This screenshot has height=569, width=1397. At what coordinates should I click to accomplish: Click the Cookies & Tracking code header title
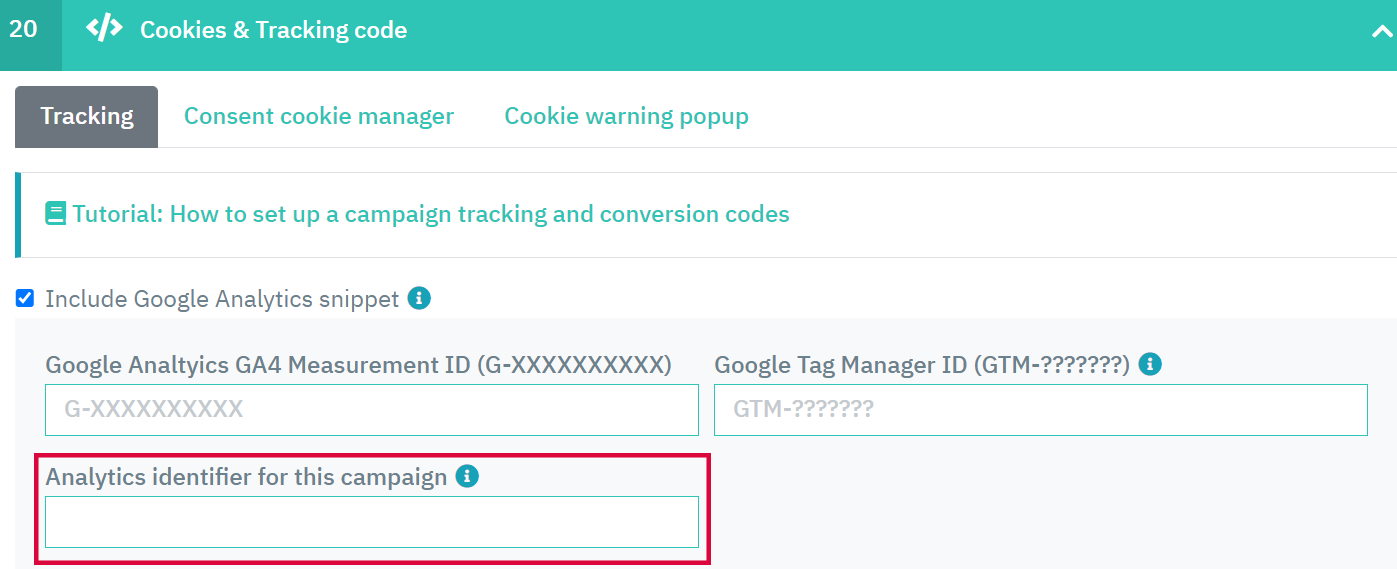(x=273, y=30)
